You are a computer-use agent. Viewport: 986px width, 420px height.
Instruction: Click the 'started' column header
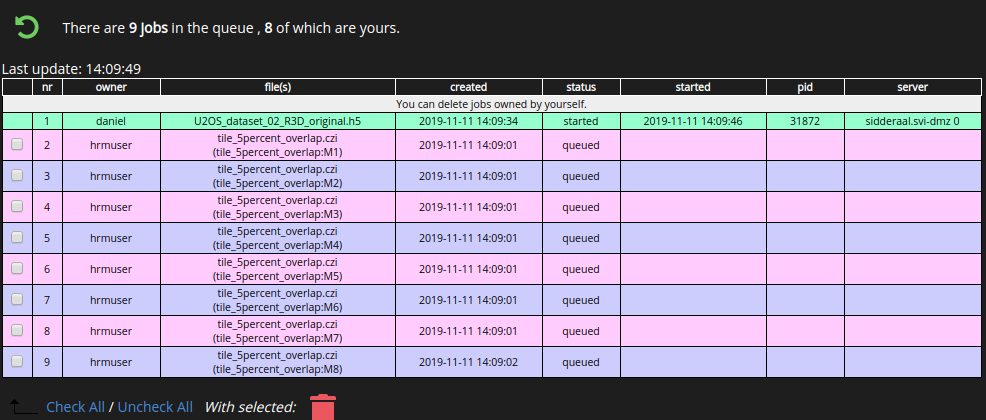pyautogui.click(x=693, y=87)
